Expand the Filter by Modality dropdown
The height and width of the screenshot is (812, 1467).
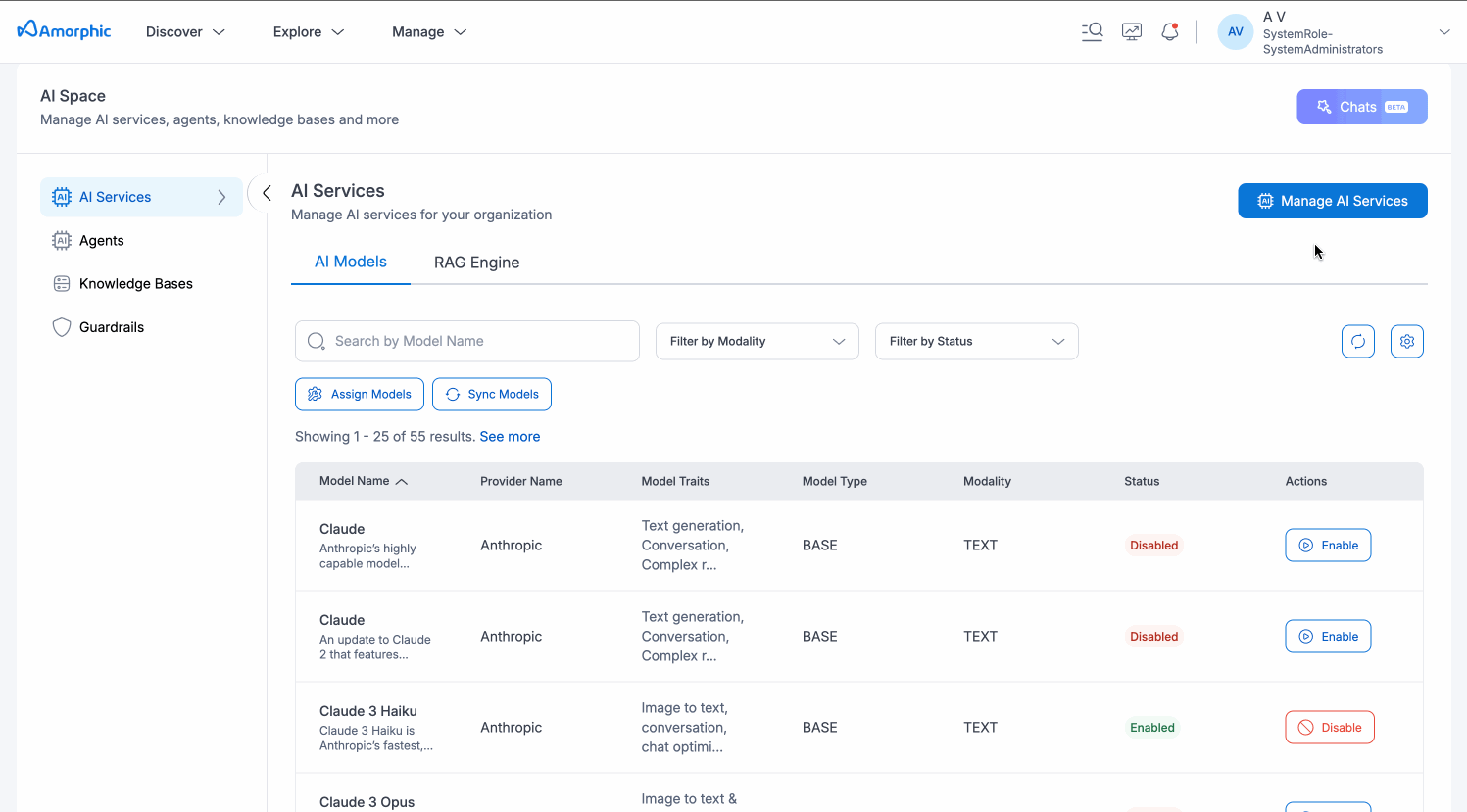(757, 342)
